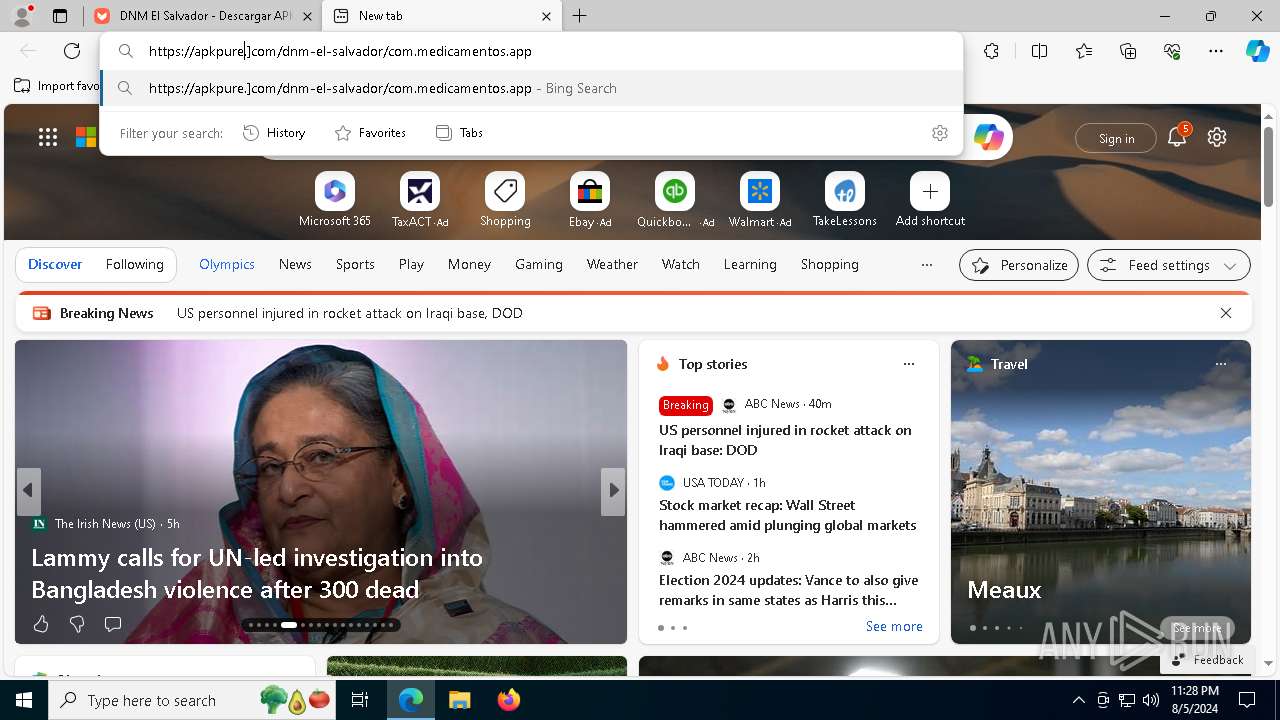The height and width of the screenshot is (720, 1280).
Task: Filter search by Tabs
Action: pyautogui.click(x=459, y=133)
